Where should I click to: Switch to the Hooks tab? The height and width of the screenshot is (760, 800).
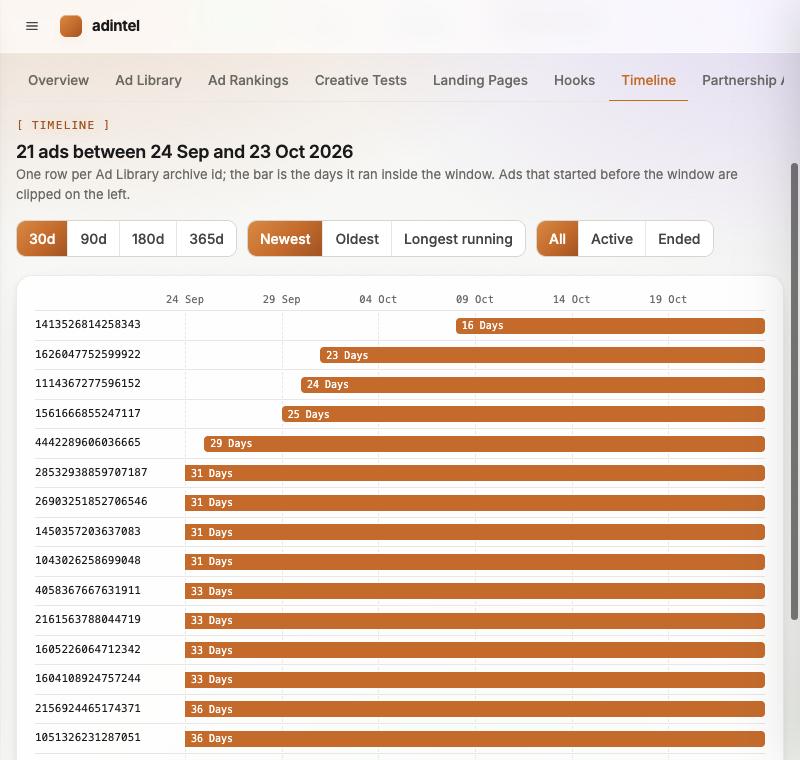click(x=574, y=81)
